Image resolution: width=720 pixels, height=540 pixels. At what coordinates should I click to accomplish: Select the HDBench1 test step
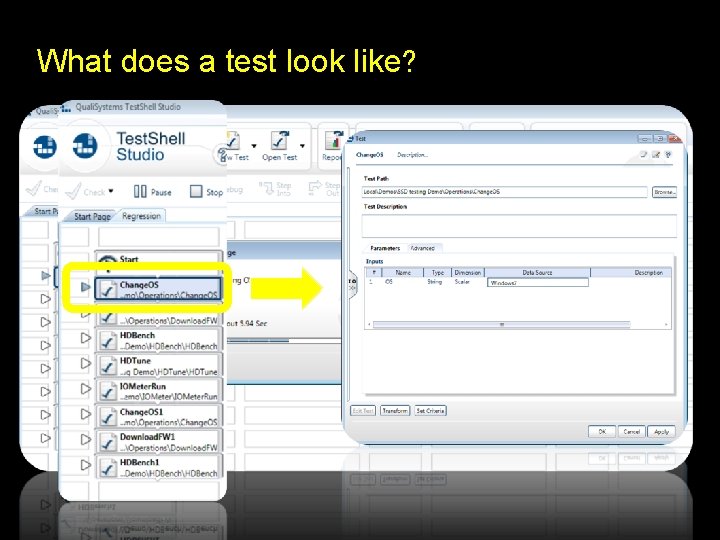pos(158,467)
